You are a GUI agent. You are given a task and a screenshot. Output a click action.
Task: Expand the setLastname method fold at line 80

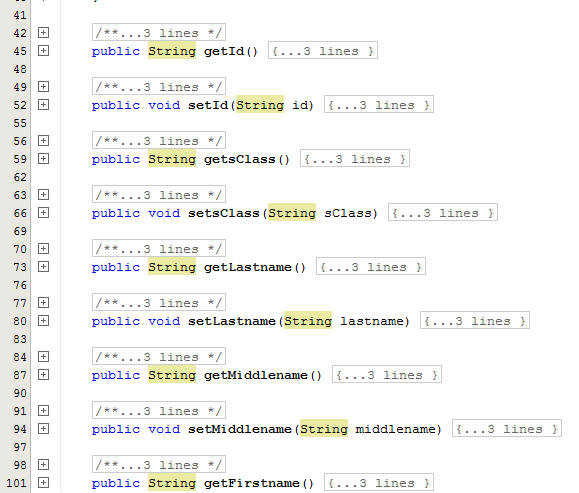(x=43, y=321)
